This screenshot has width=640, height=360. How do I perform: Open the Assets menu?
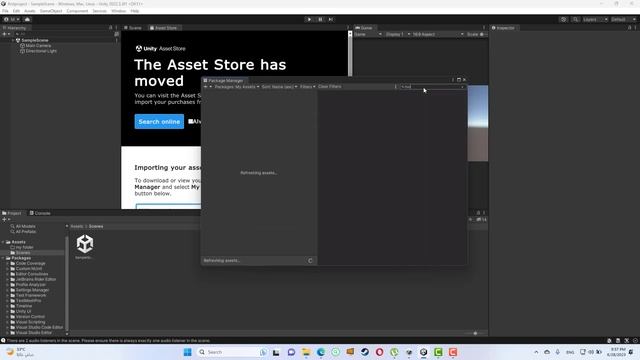click(30, 11)
